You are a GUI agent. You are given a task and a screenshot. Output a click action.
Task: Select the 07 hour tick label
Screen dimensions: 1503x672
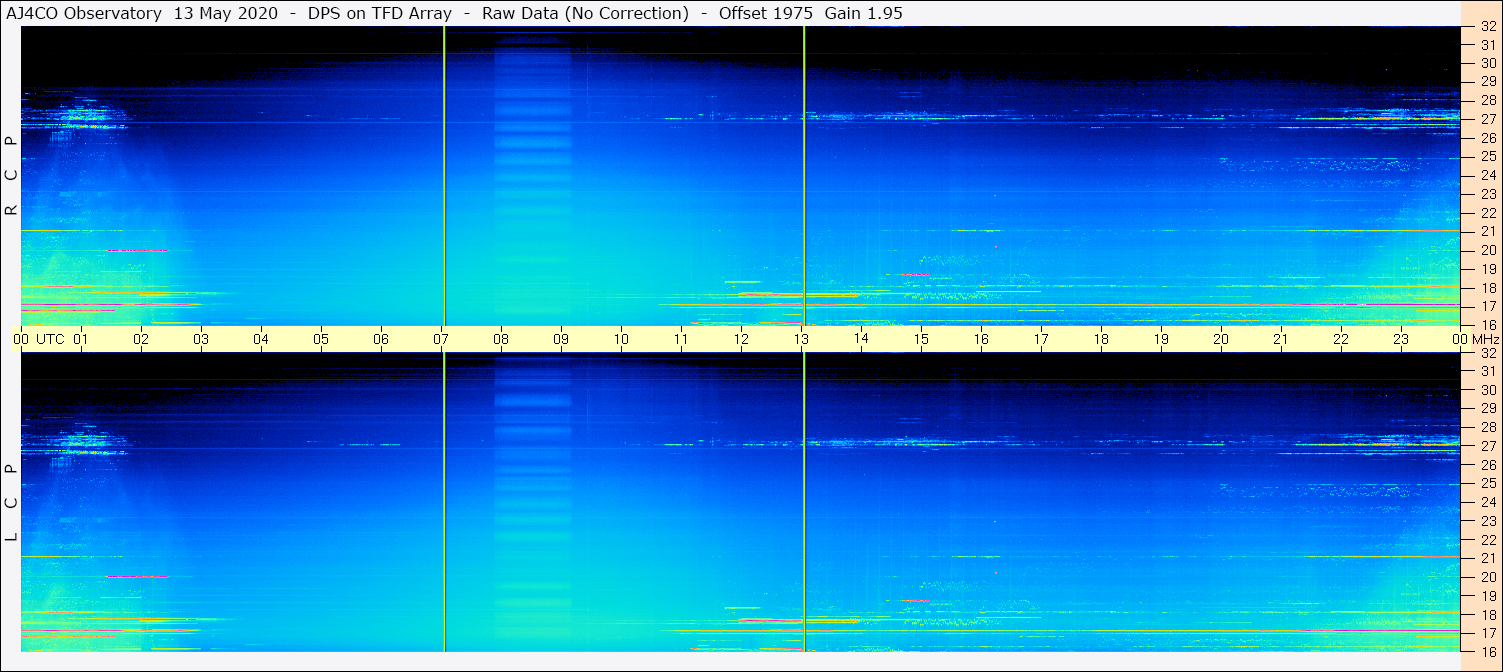[x=441, y=339]
